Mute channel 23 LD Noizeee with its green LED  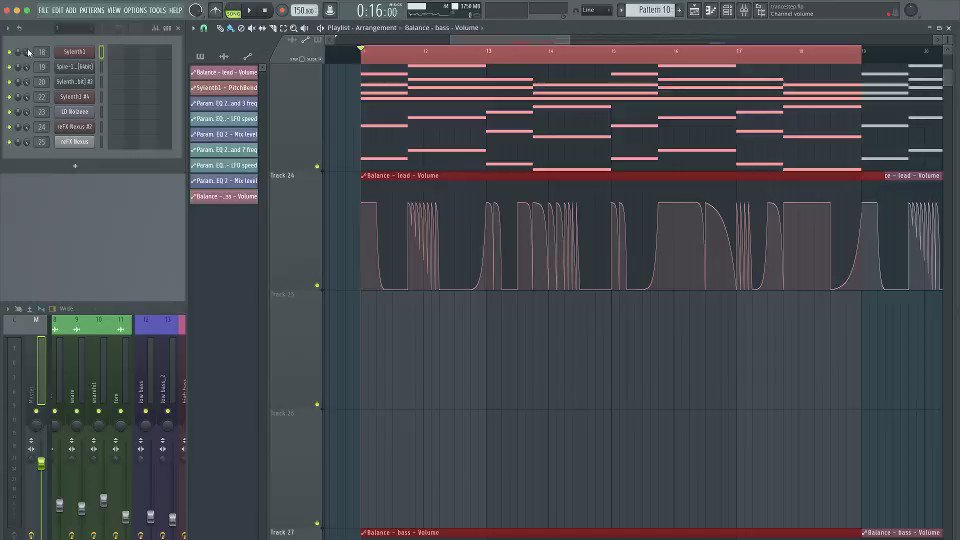(9, 112)
